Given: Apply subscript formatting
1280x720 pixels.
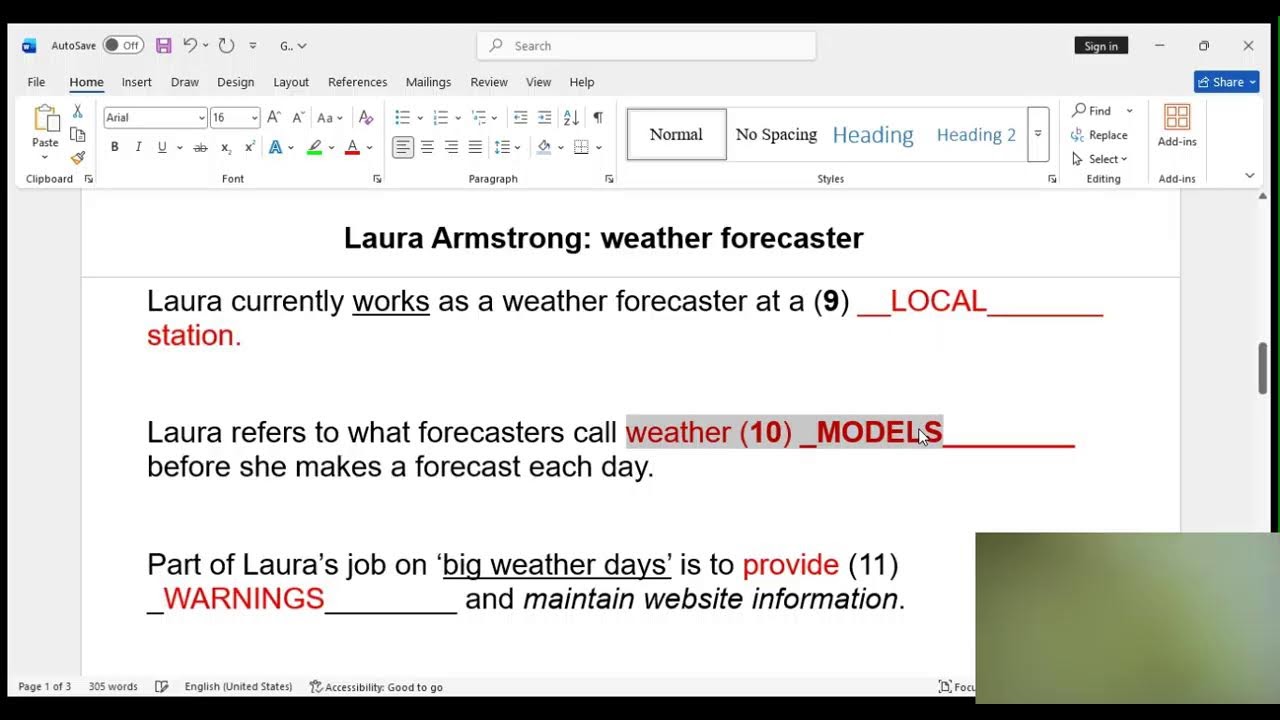Looking at the screenshot, I should pos(226,147).
